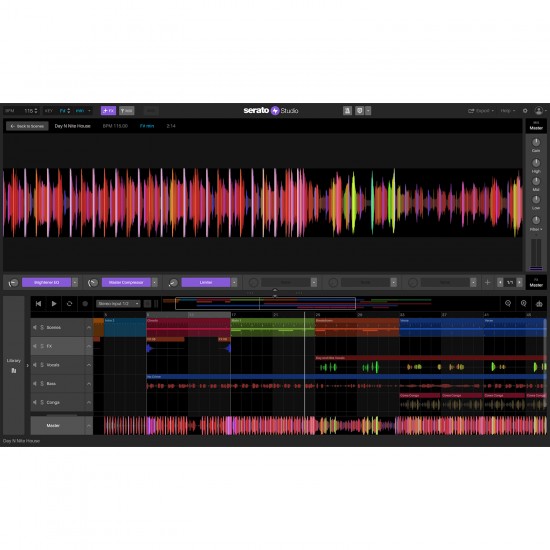
Task: Turn the Limiter amount knob
Action: [x=173, y=283]
